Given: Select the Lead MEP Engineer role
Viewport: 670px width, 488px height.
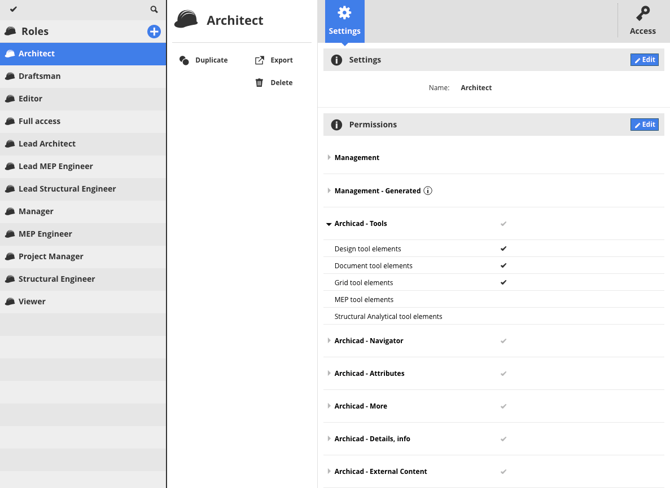Looking at the screenshot, I should (x=55, y=166).
